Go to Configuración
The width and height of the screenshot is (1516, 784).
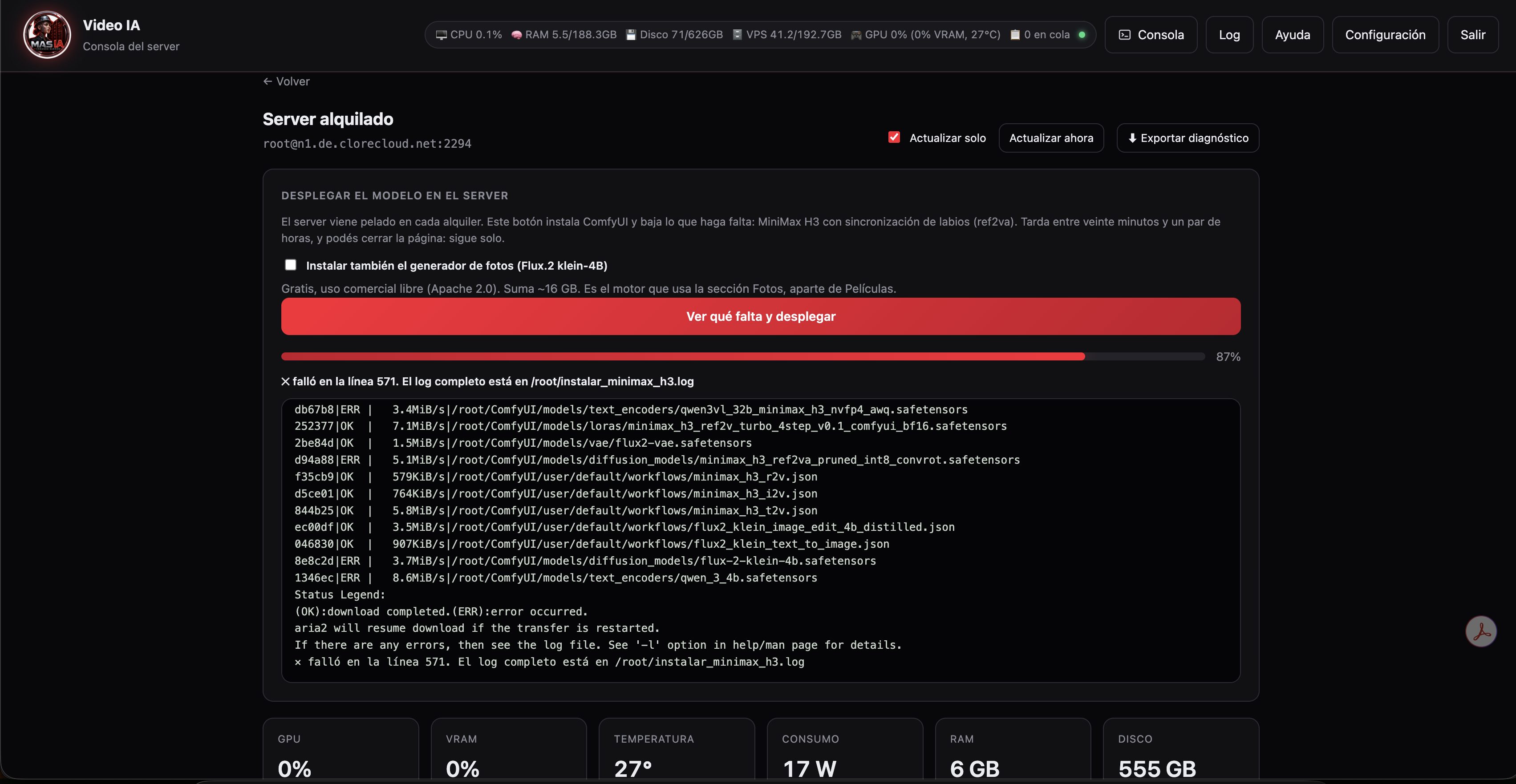[1385, 35]
